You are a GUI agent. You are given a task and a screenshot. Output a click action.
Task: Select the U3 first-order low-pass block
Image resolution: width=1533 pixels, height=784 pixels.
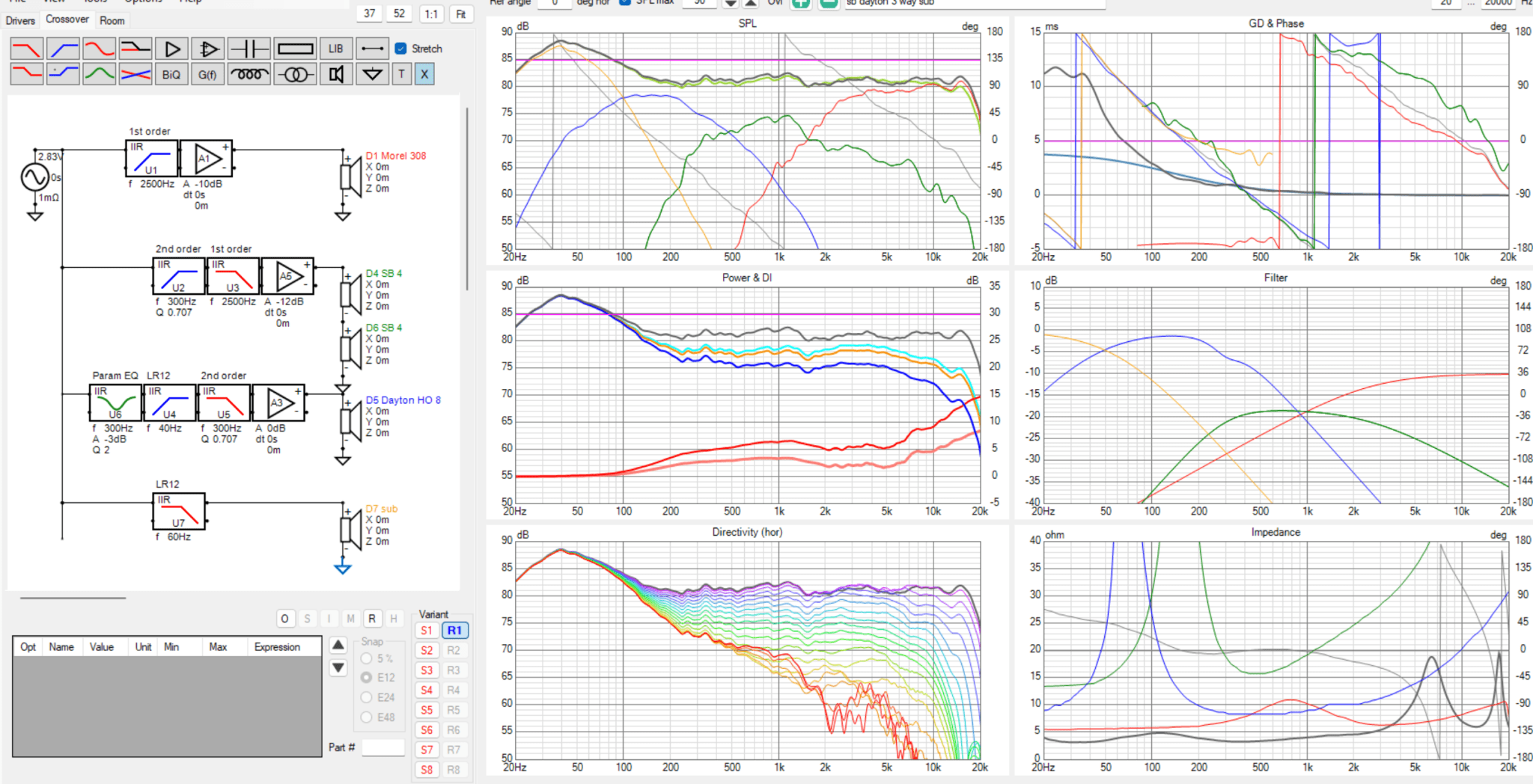[233, 276]
